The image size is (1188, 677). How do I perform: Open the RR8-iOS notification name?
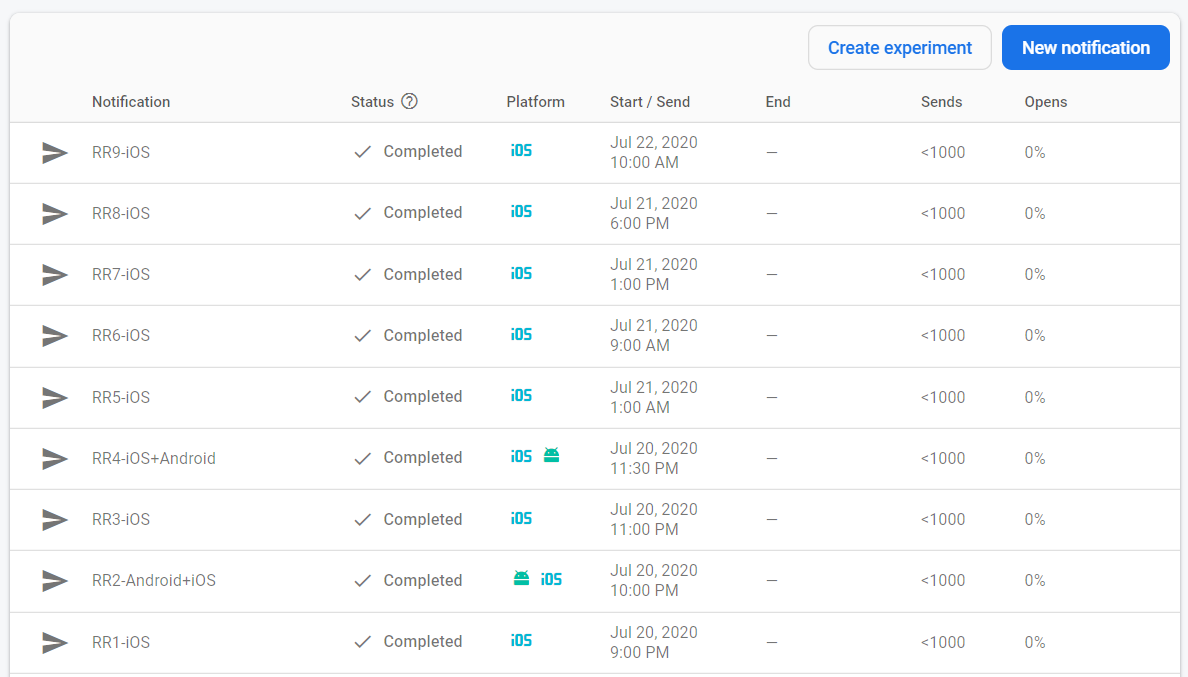pyautogui.click(x=121, y=214)
